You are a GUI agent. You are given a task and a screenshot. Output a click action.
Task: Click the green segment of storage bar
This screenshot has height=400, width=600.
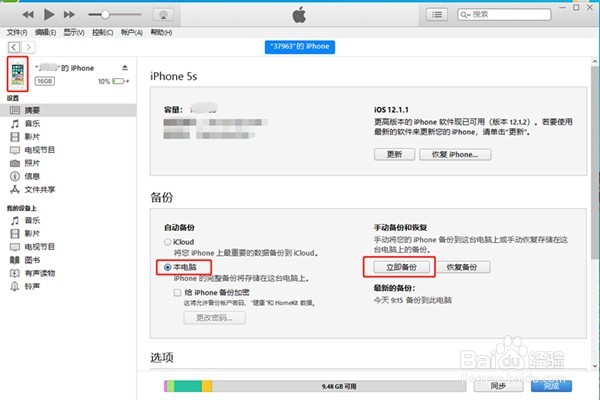188,386
